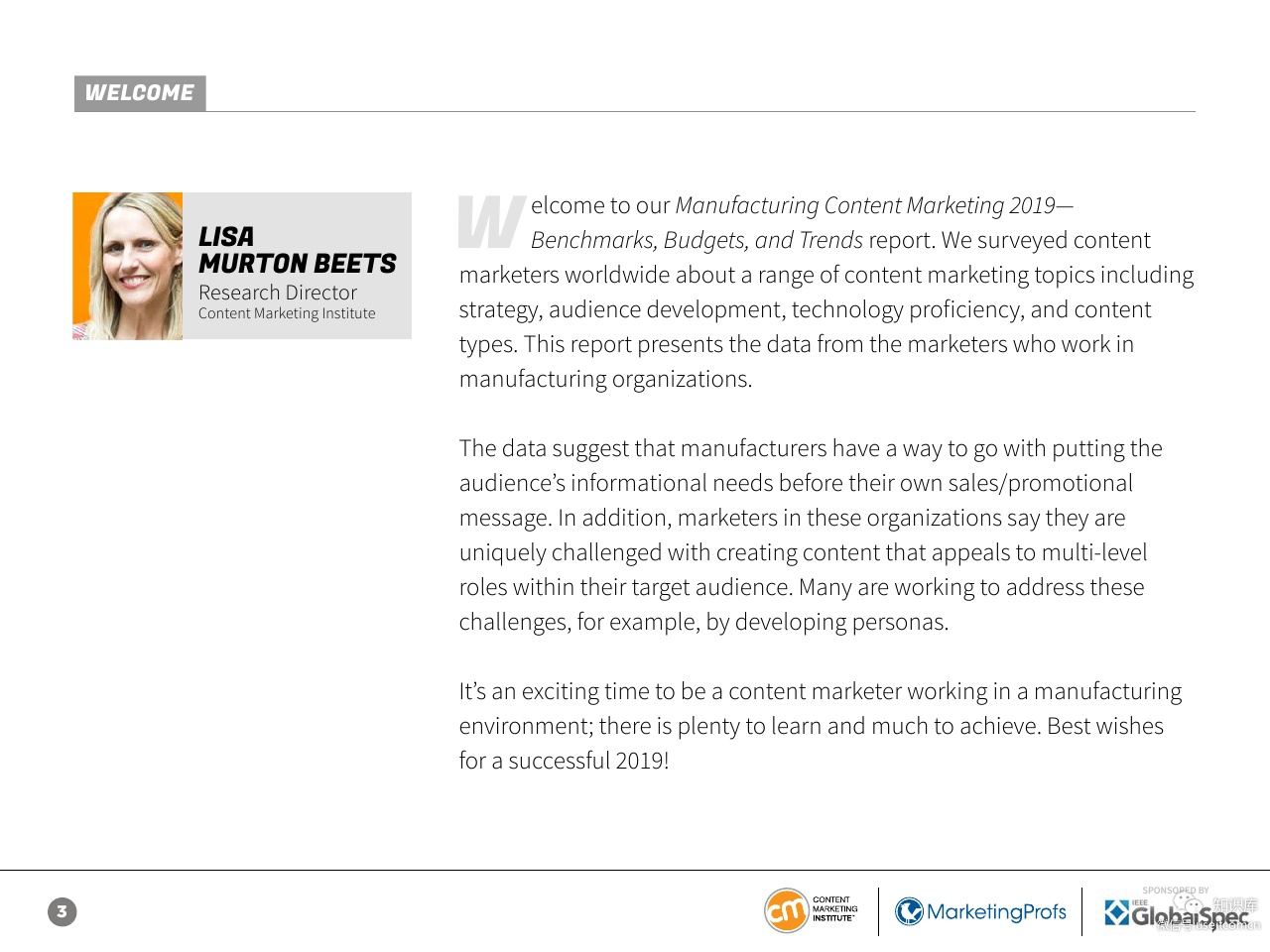The width and height of the screenshot is (1270, 952).
Task: Click the 'SPONSORED BY' label
Action: point(1175,891)
